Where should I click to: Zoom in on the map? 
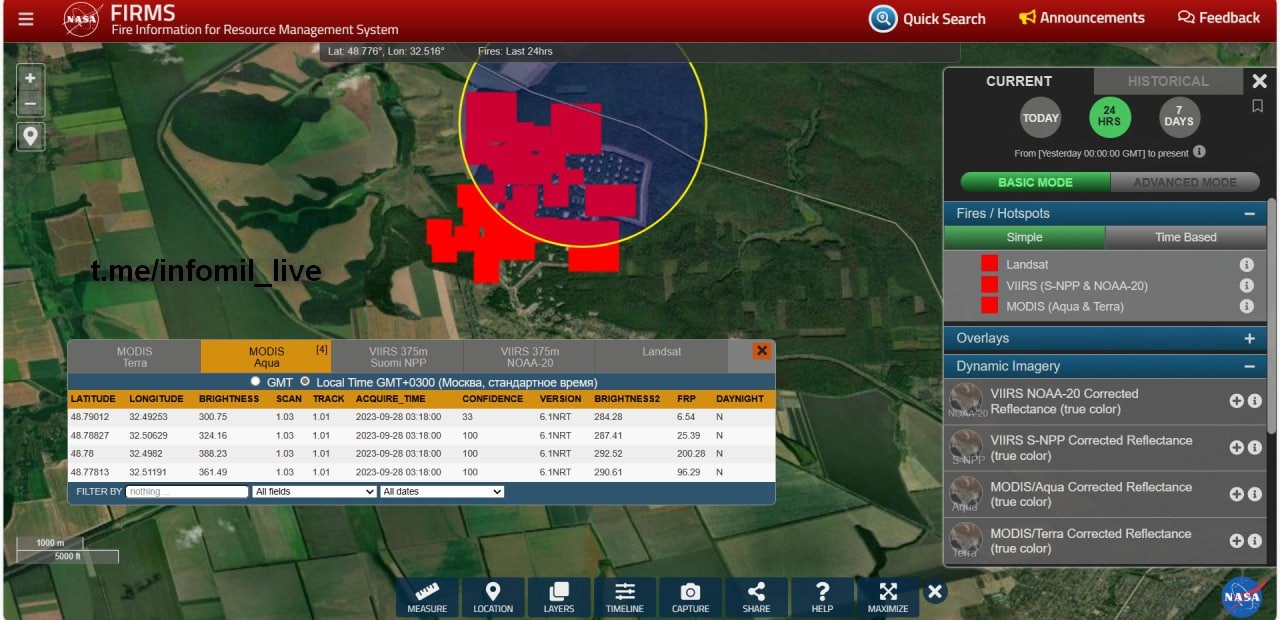30,78
